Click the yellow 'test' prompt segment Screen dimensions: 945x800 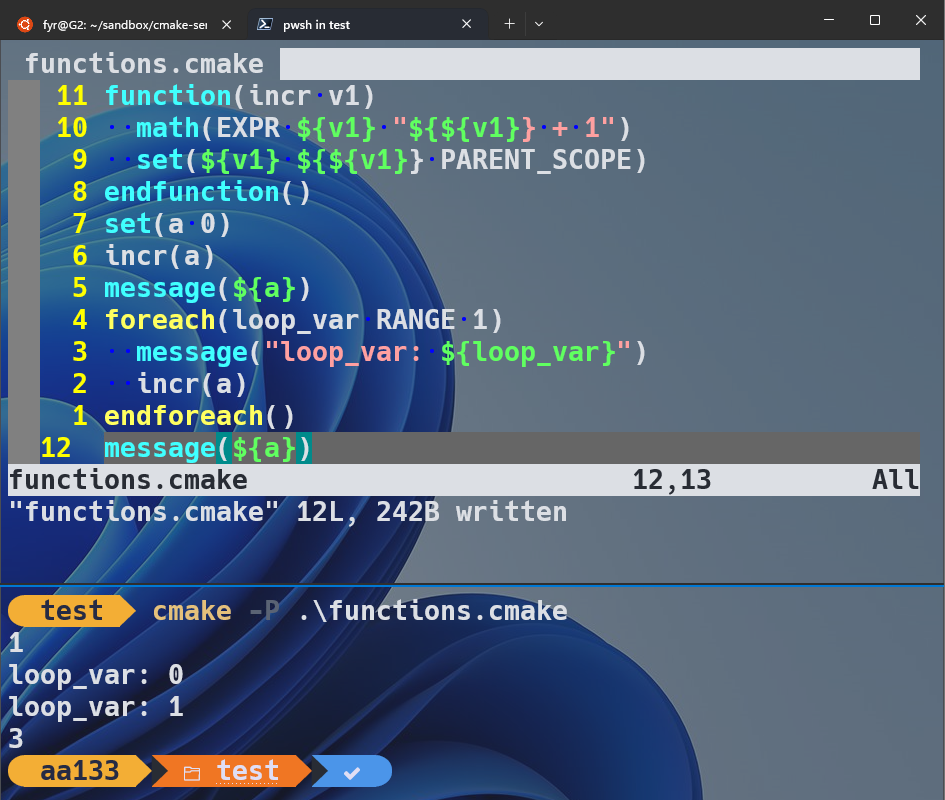coord(72,611)
